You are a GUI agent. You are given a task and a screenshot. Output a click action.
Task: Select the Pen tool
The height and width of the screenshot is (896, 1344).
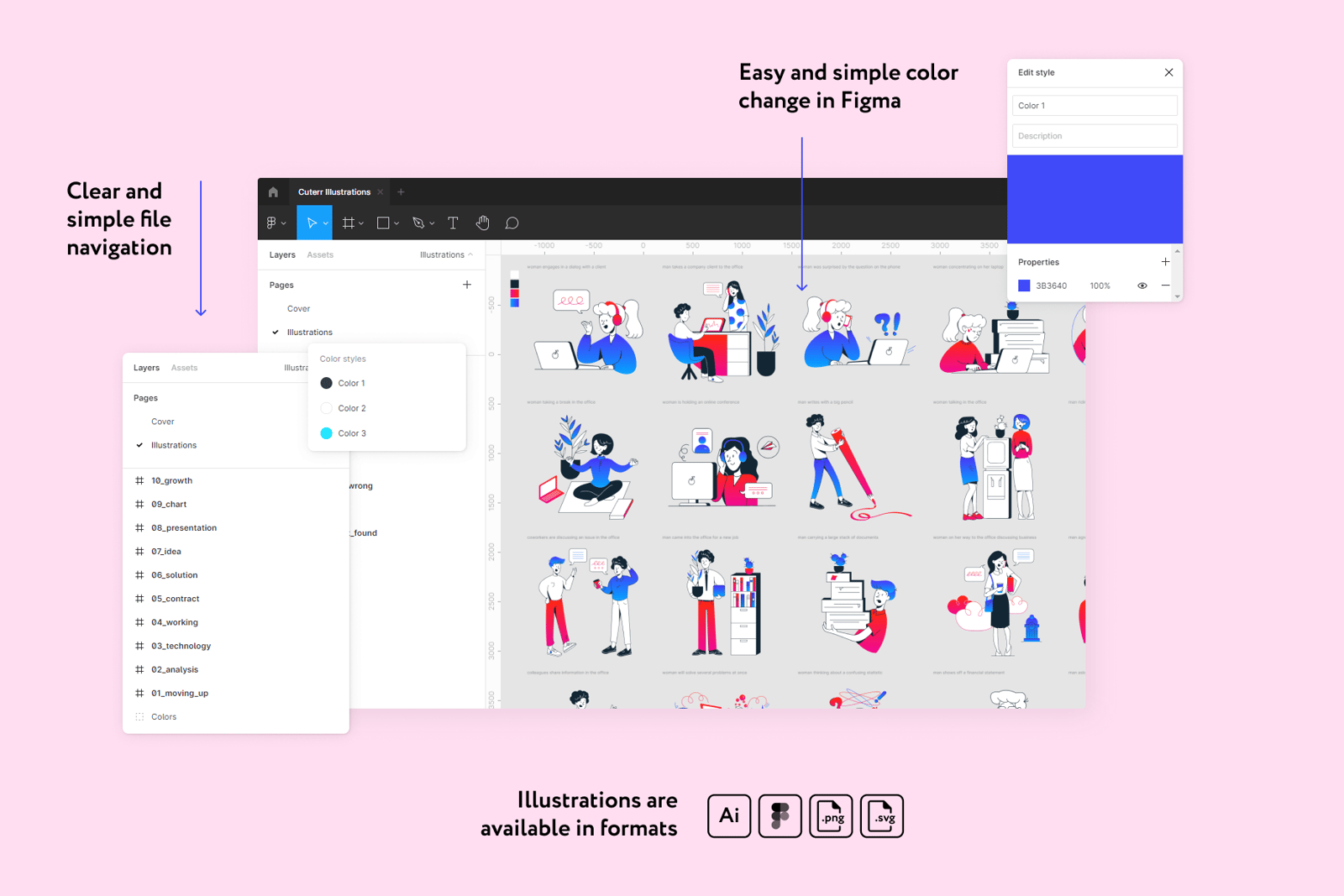click(x=418, y=223)
